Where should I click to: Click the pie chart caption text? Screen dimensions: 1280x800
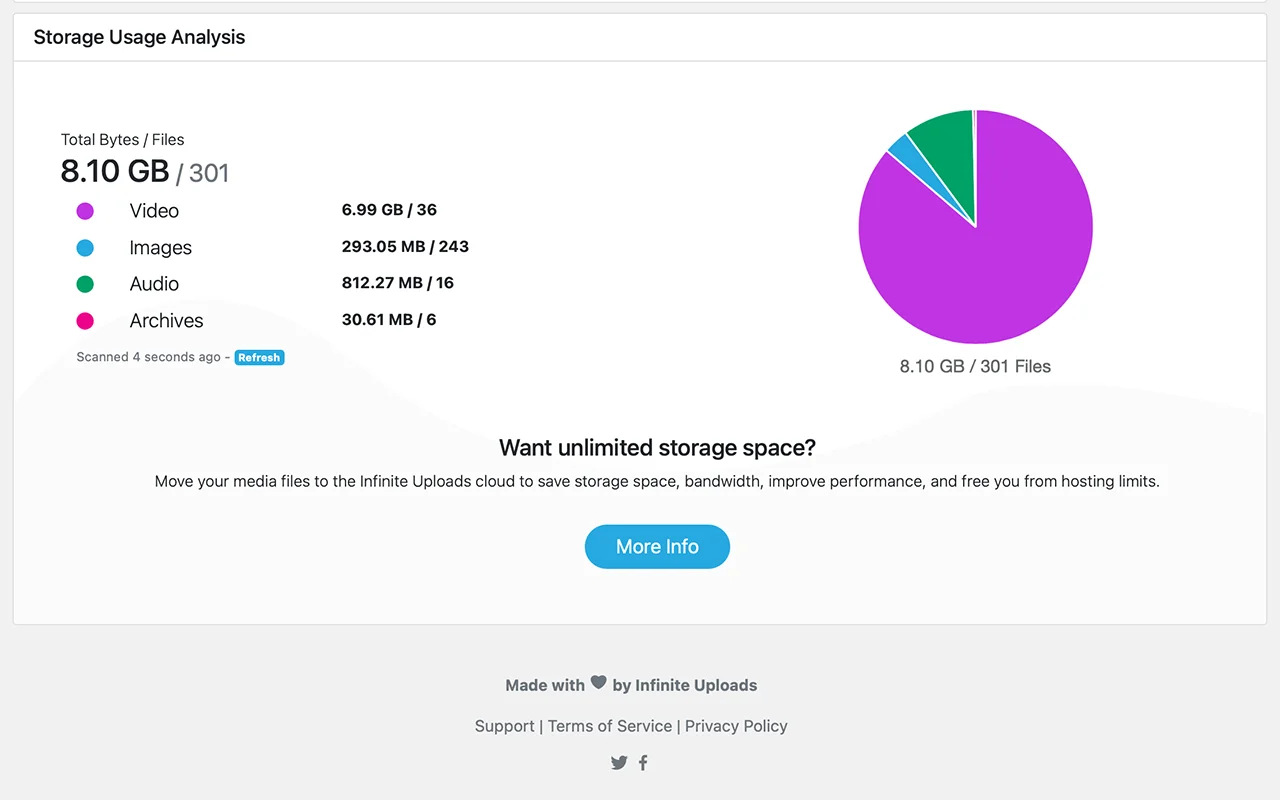[x=975, y=366]
